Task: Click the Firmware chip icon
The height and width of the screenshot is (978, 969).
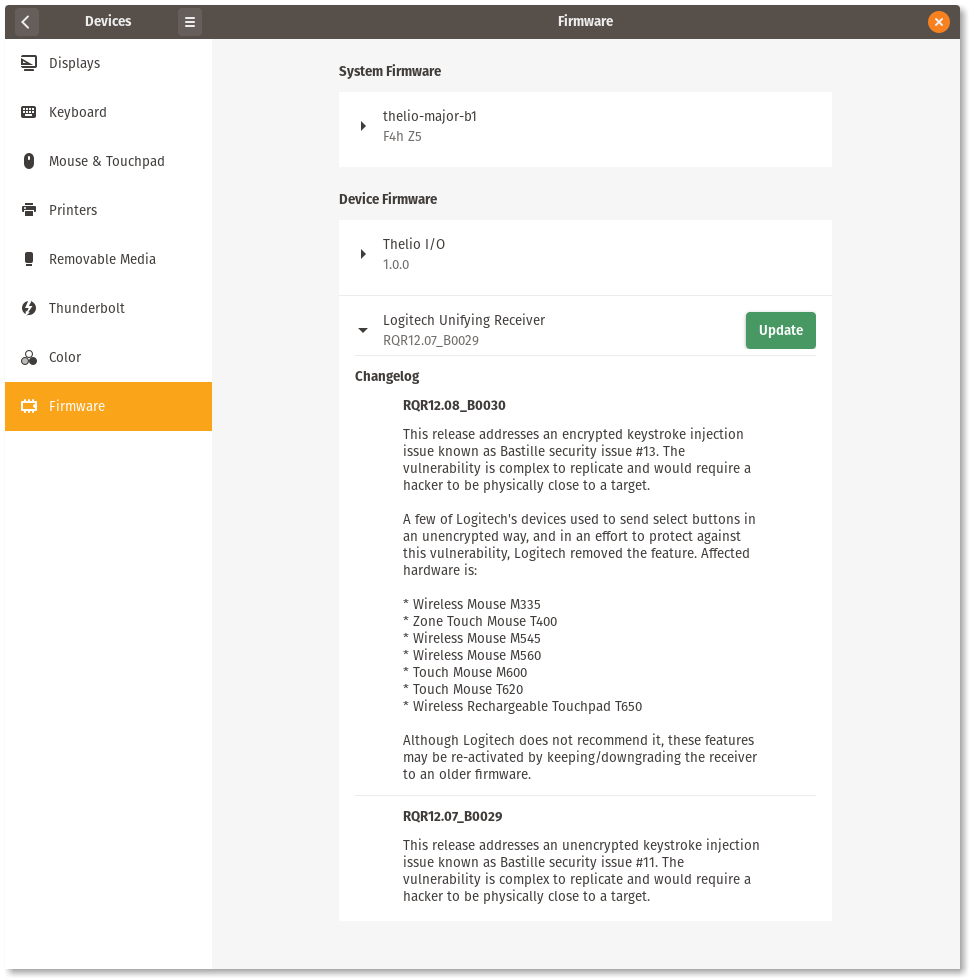Action: pos(29,406)
